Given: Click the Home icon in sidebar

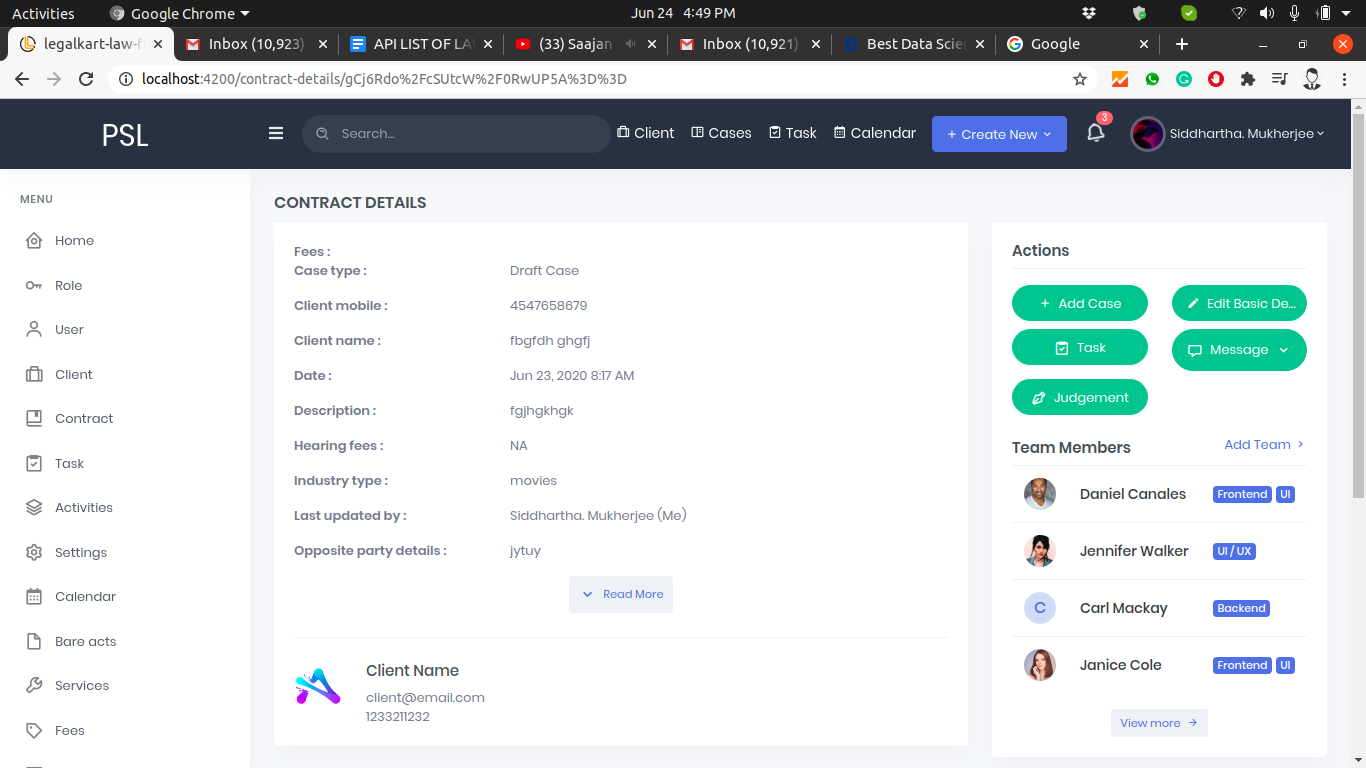Looking at the screenshot, I should [x=34, y=241].
